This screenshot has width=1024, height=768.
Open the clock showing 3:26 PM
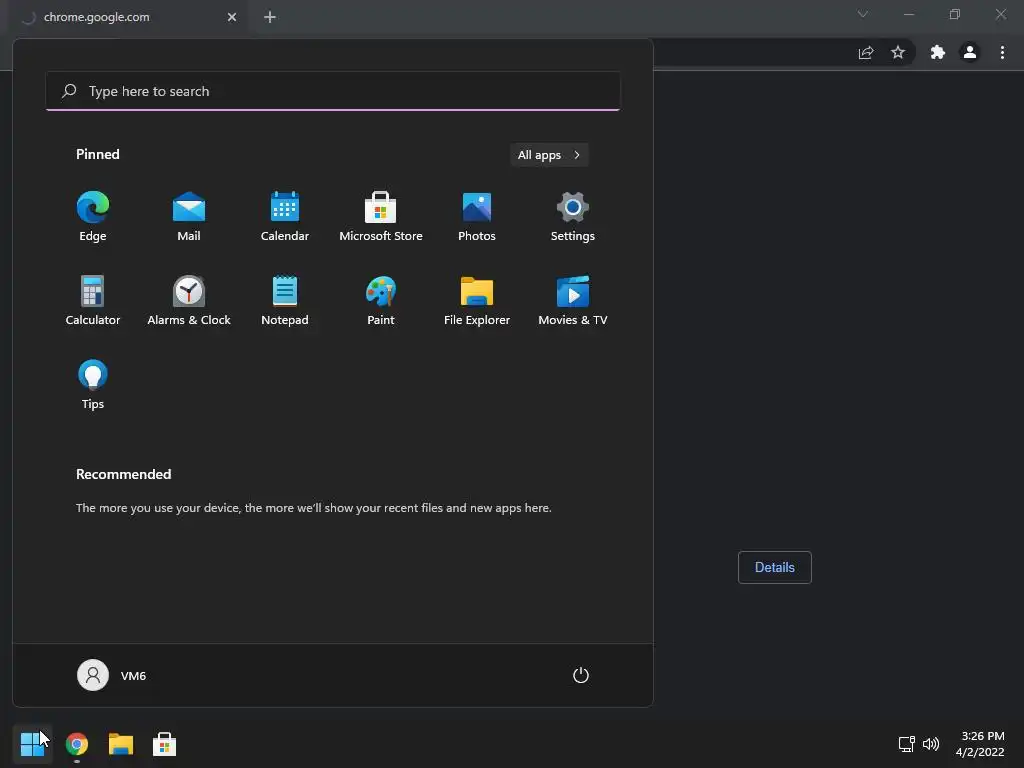(980, 744)
